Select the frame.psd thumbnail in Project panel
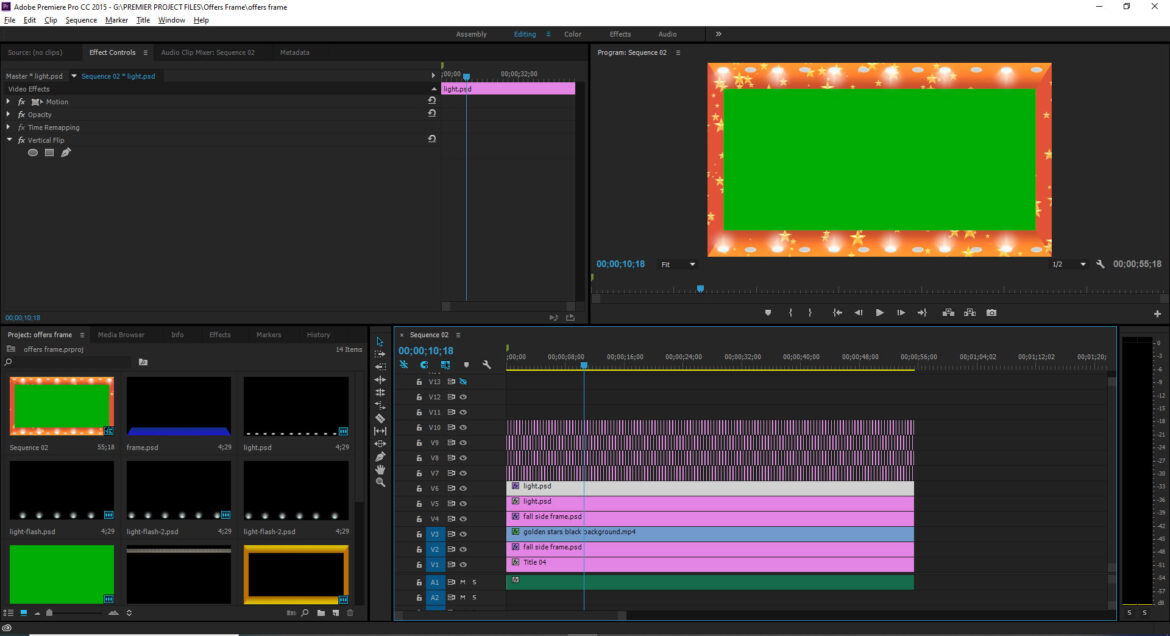 (x=179, y=407)
